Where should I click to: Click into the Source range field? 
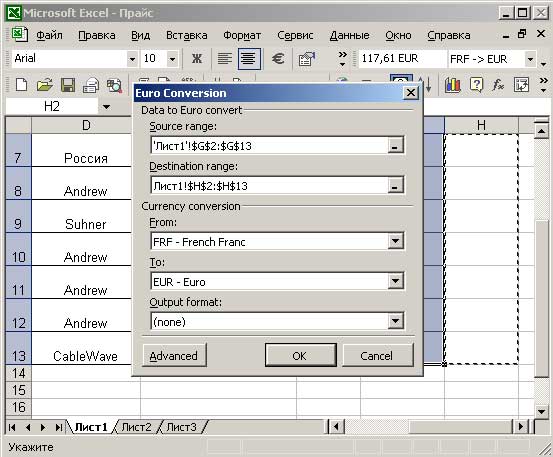[x=269, y=145]
